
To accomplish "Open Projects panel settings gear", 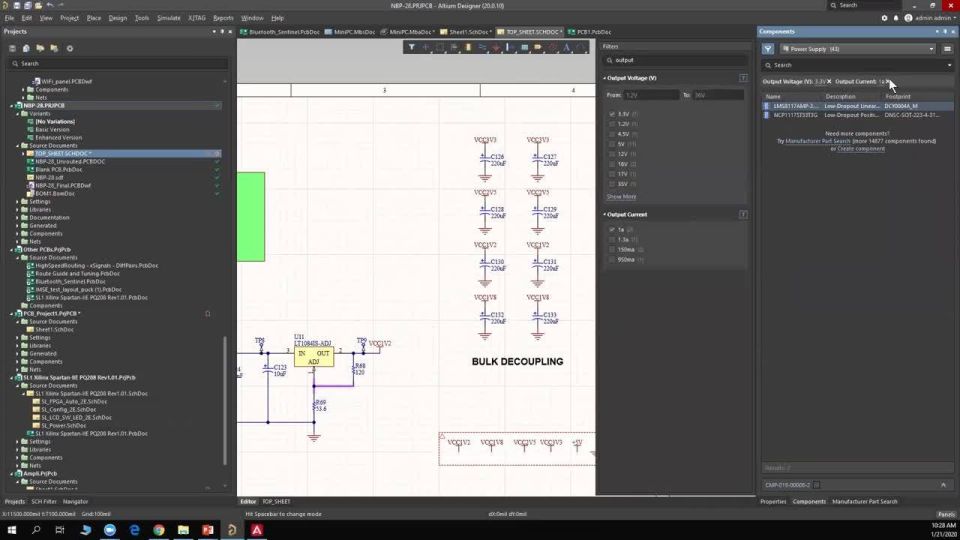I will [x=70, y=48].
